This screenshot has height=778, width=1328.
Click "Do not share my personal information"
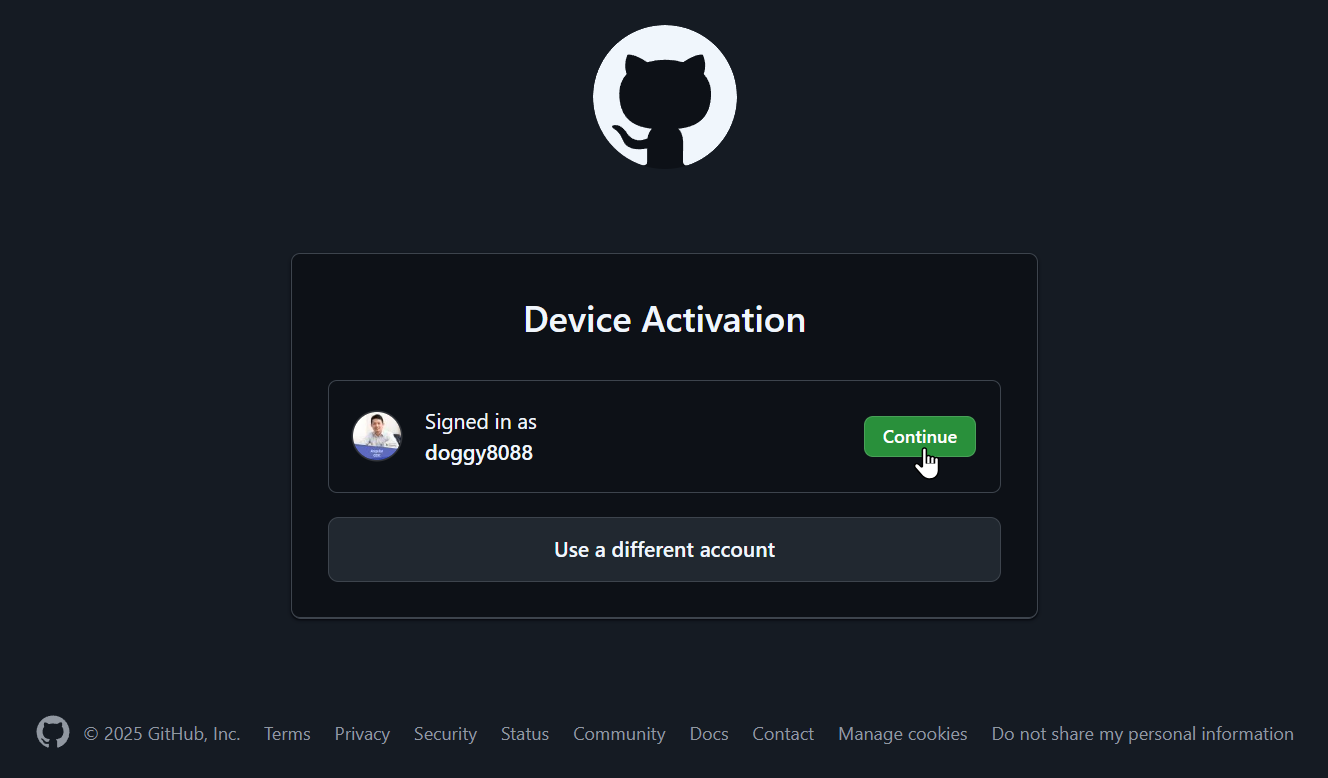(1142, 733)
